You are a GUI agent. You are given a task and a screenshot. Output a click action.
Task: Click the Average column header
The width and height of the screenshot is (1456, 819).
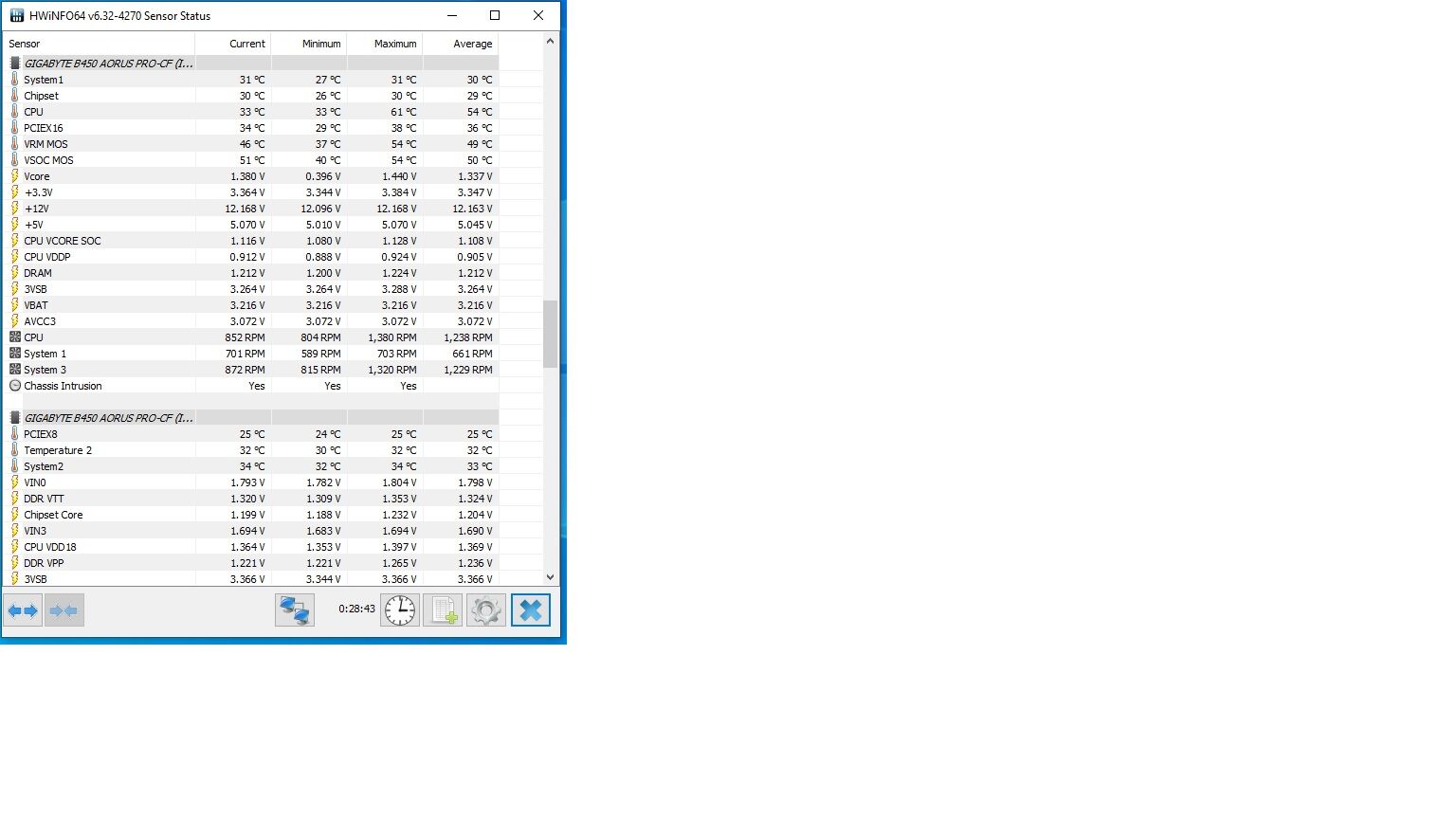[x=461, y=44]
